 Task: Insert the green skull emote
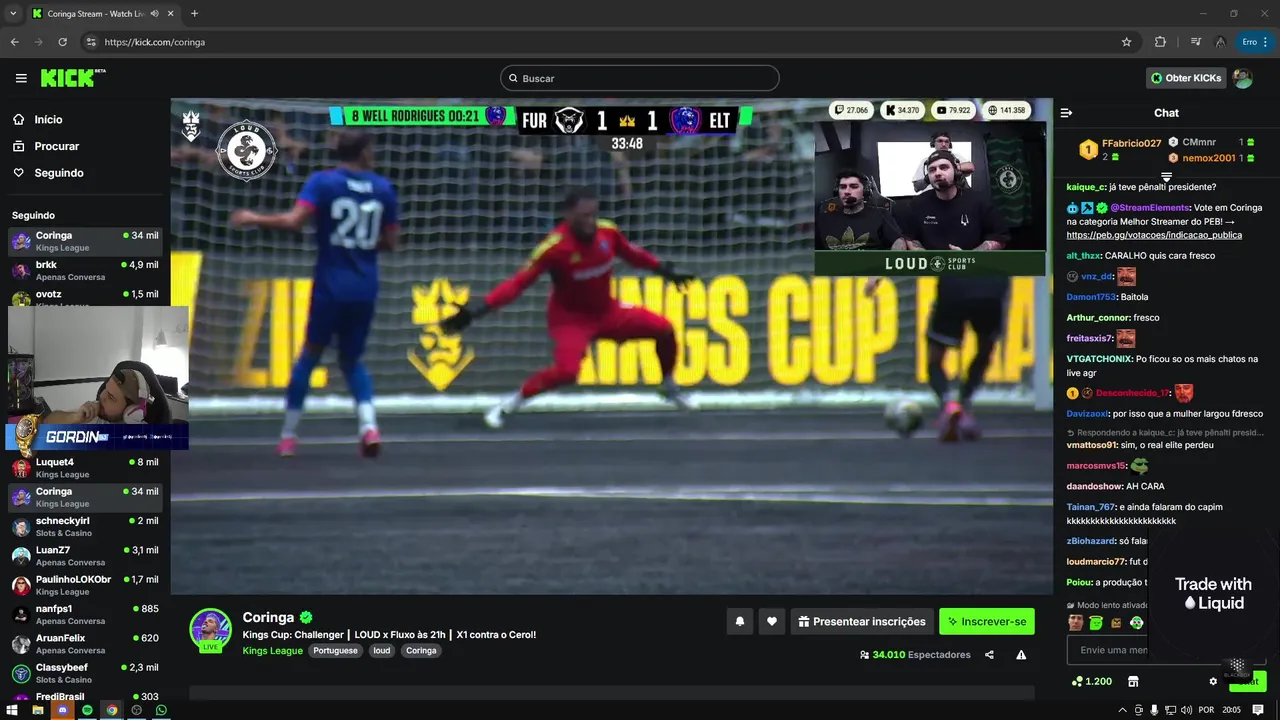pyautogui.click(x=1136, y=623)
